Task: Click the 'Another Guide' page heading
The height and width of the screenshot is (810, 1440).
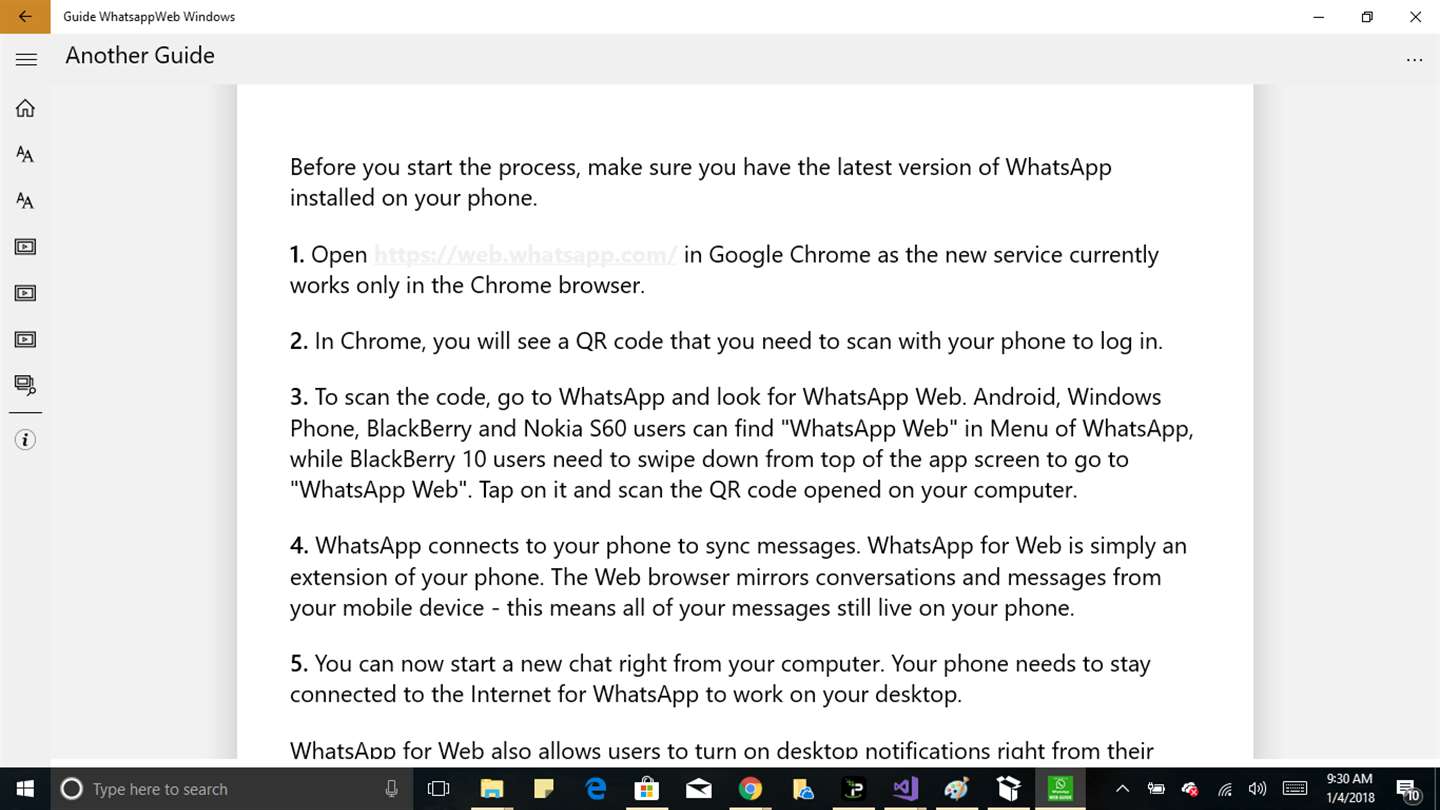Action: (140, 56)
